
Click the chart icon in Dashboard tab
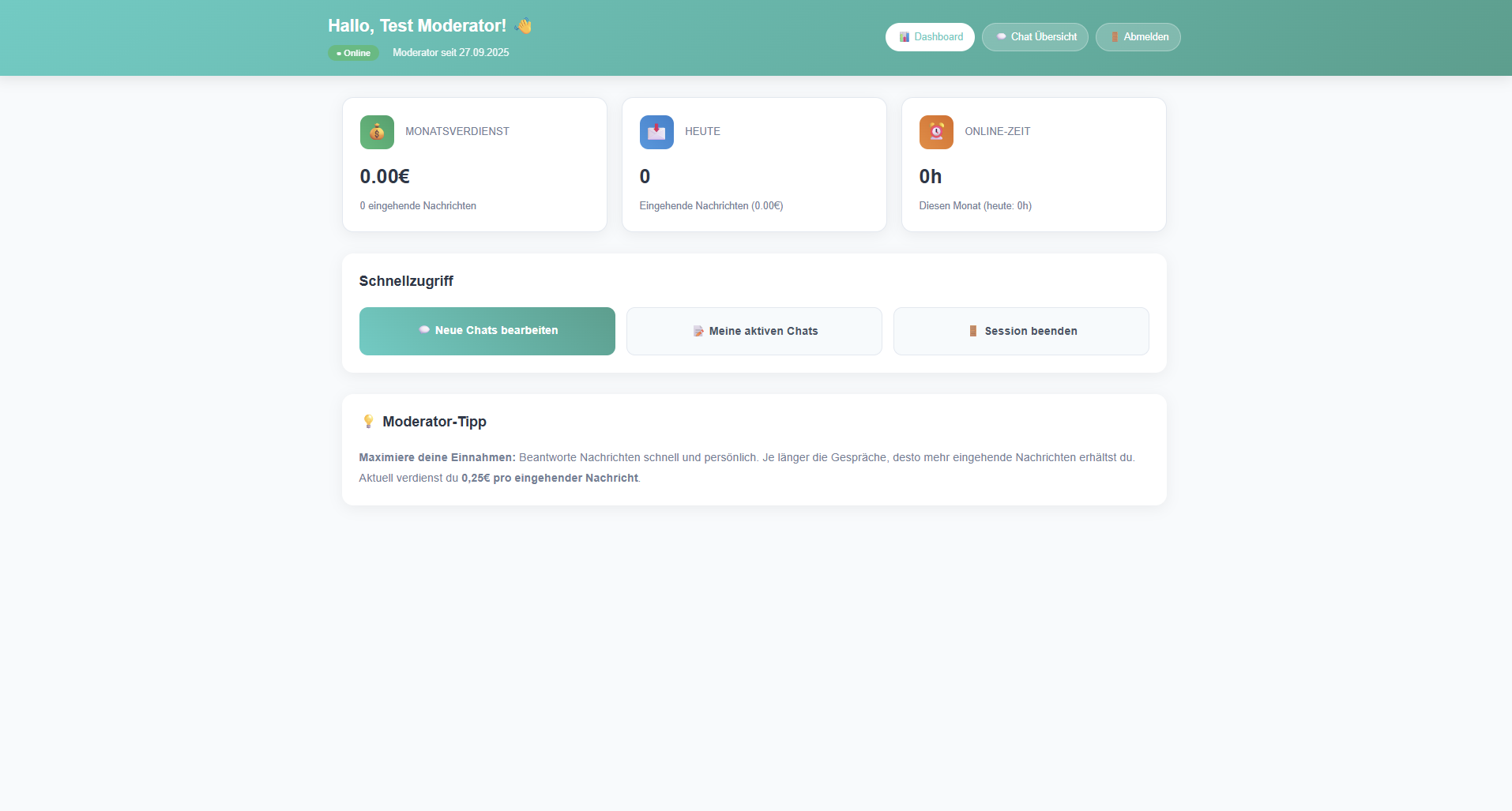tap(905, 37)
